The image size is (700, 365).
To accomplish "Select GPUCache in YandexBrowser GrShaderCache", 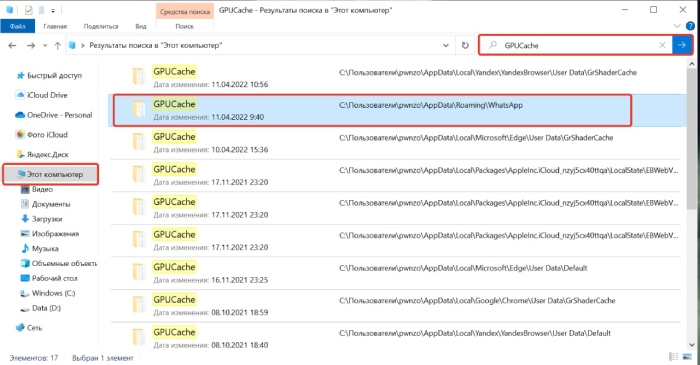I will pos(397,78).
